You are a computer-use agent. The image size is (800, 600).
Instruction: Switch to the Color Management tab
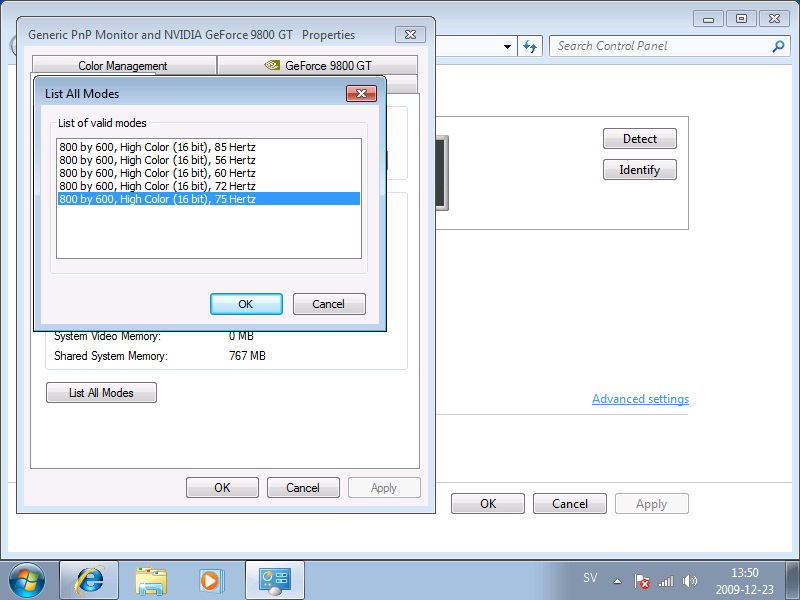tap(124, 64)
